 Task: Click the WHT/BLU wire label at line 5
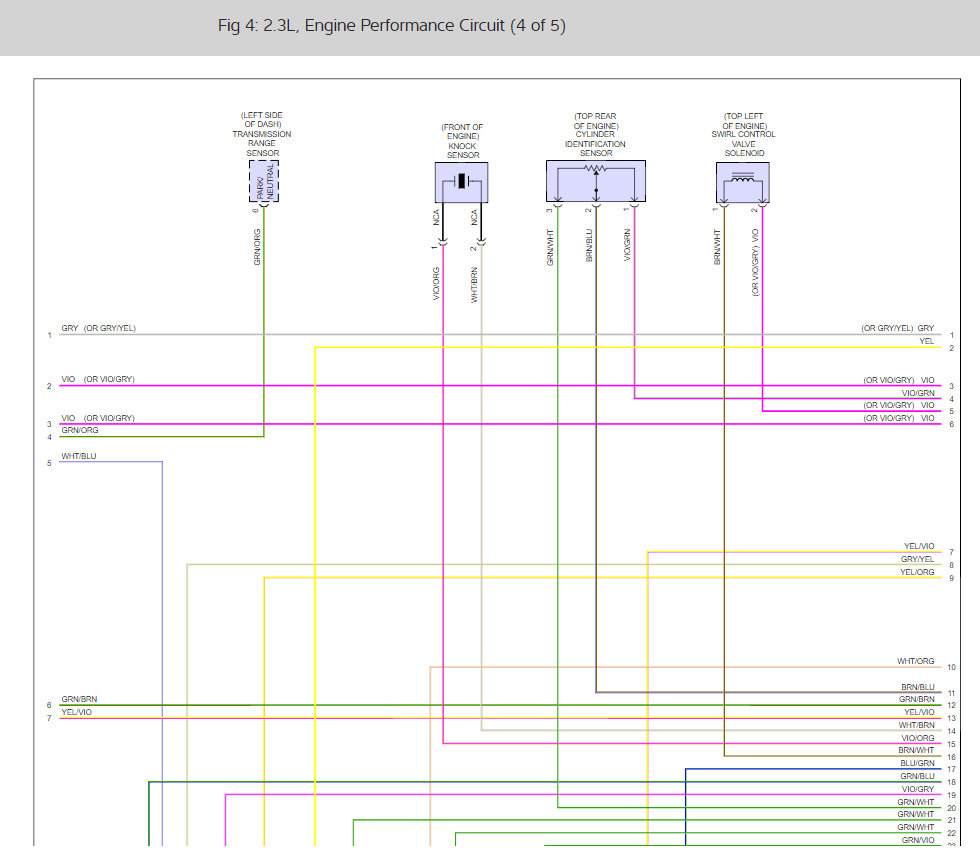coord(79,456)
